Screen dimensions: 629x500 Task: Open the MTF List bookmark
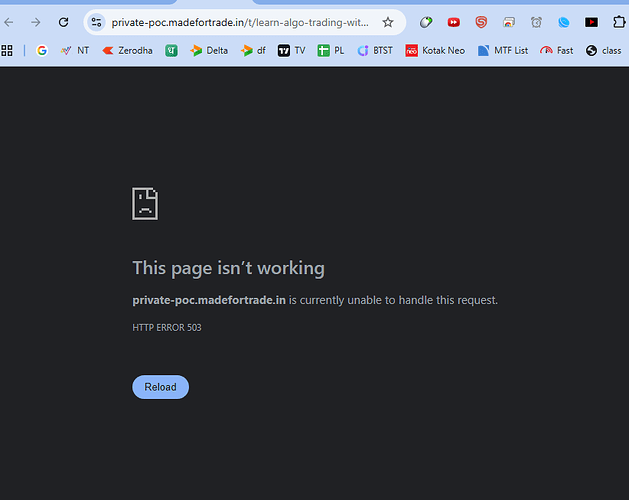point(503,50)
